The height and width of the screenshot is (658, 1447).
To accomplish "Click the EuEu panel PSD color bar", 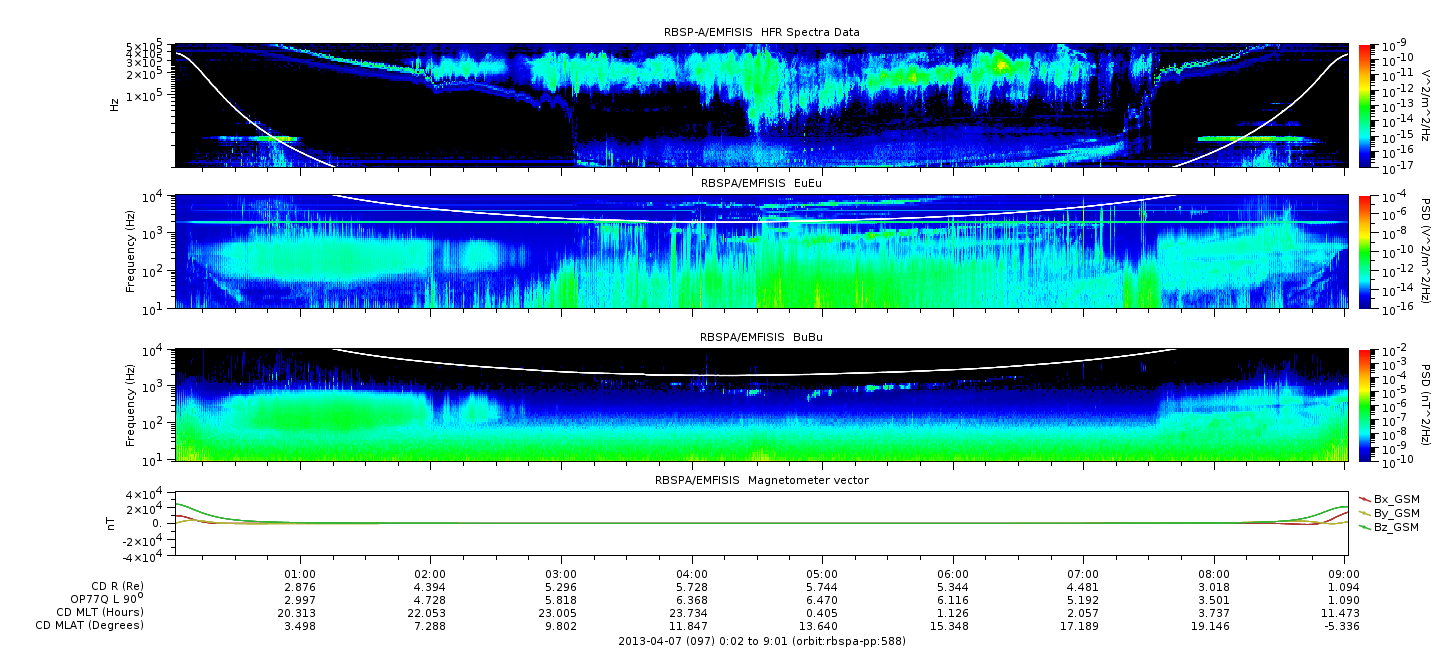I will pos(1364,252).
